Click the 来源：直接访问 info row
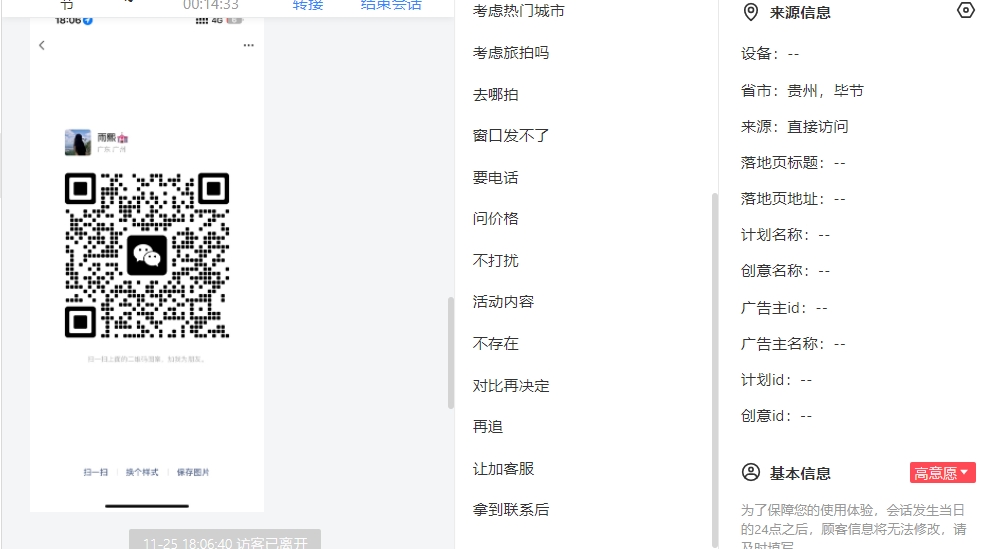The width and height of the screenshot is (994, 549). click(x=794, y=127)
